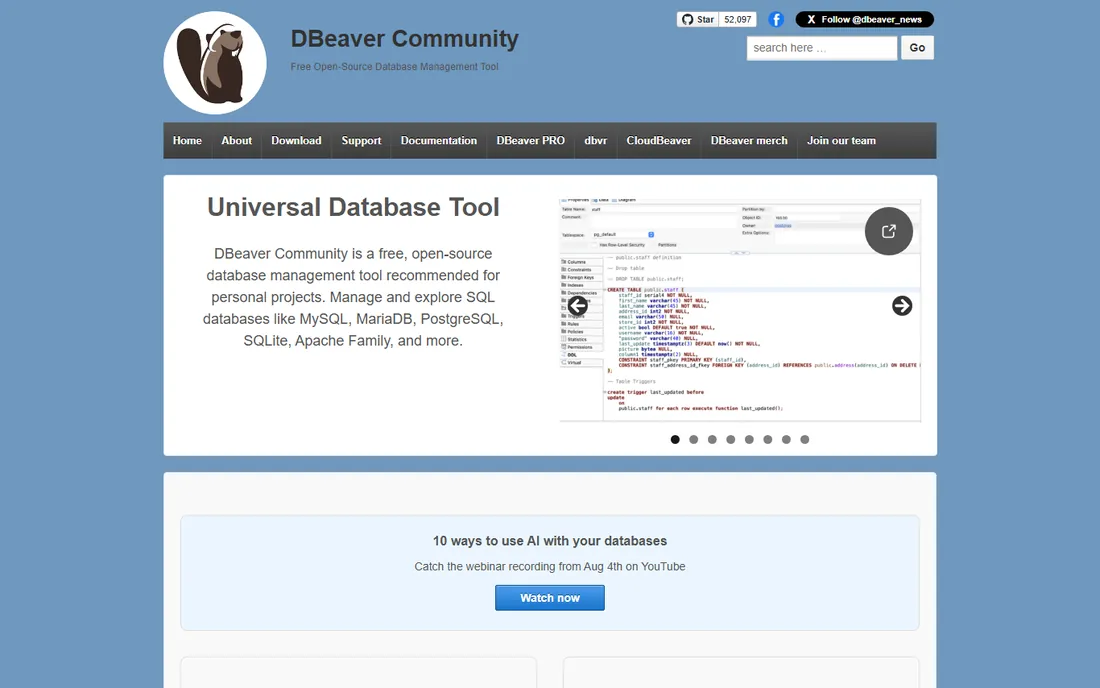Advance to next slide with right arrow
Screen dimensions: 1100x688
pos(902,306)
